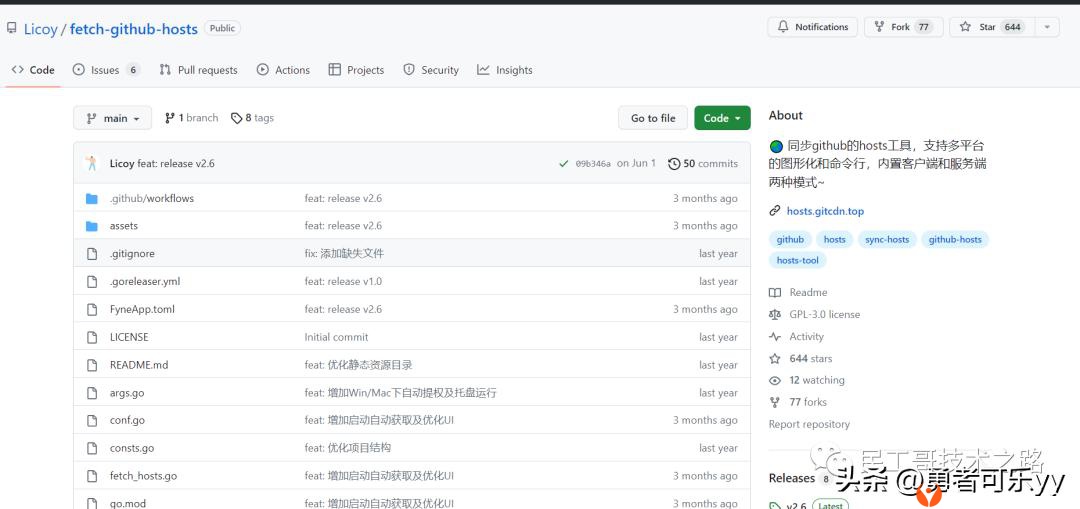Click the file icon for LICENSE
1080x509 pixels.
click(92, 337)
